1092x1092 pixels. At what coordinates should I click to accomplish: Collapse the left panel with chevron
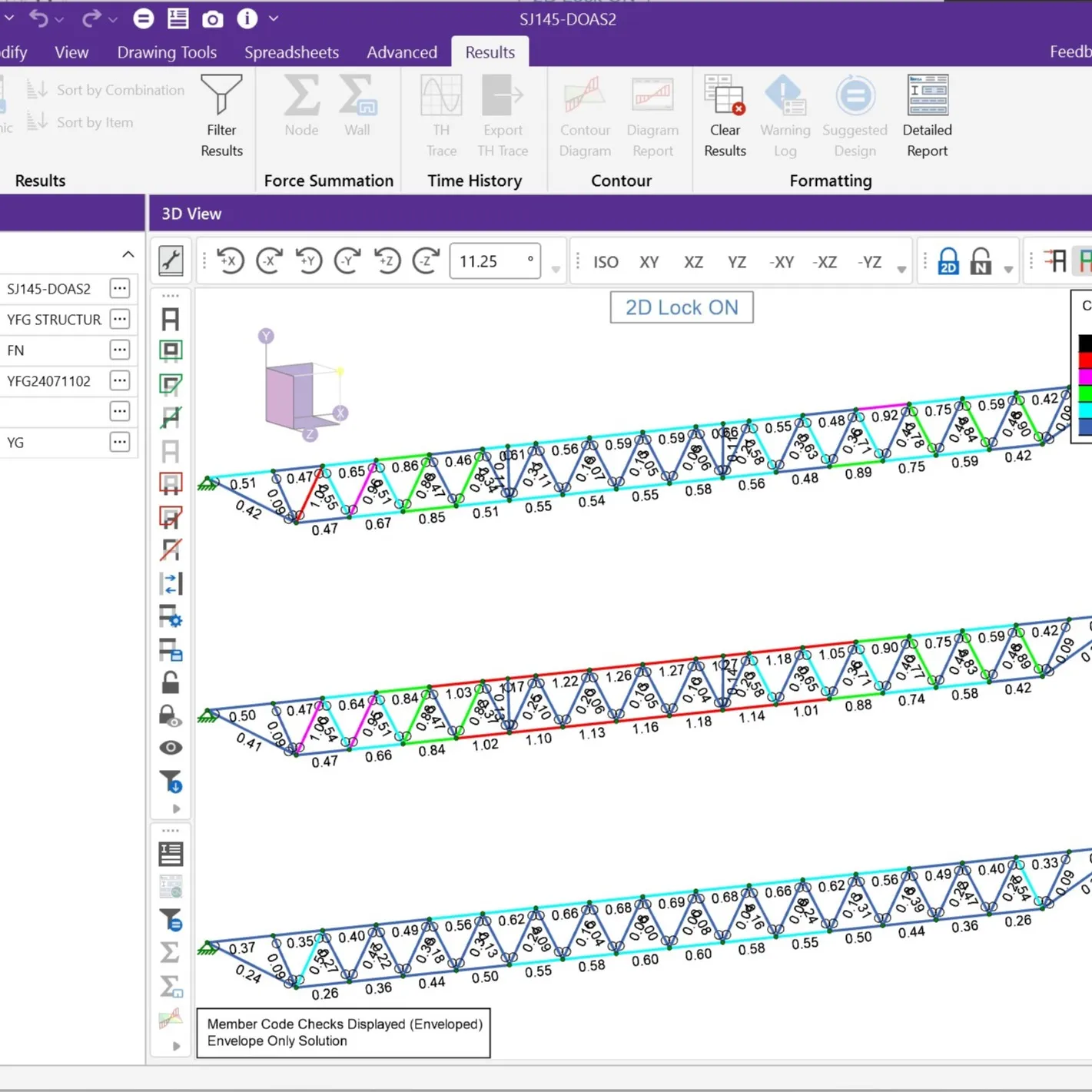click(x=128, y=254)
